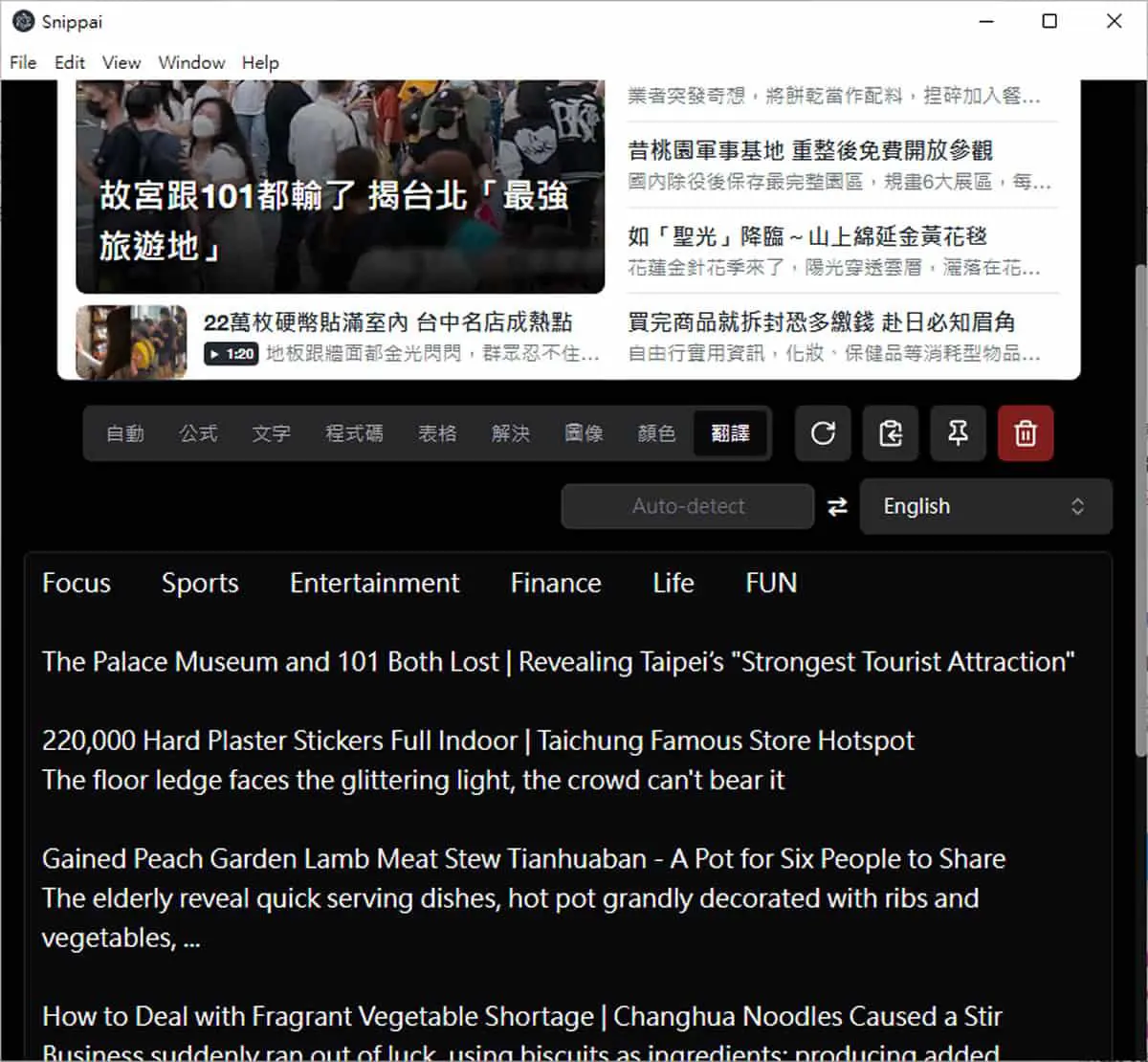This screenshot has width=1148, height=1062.
Task: Click the copy to clipboard icon
Action: pyautogui.click(x=891, y=433)
